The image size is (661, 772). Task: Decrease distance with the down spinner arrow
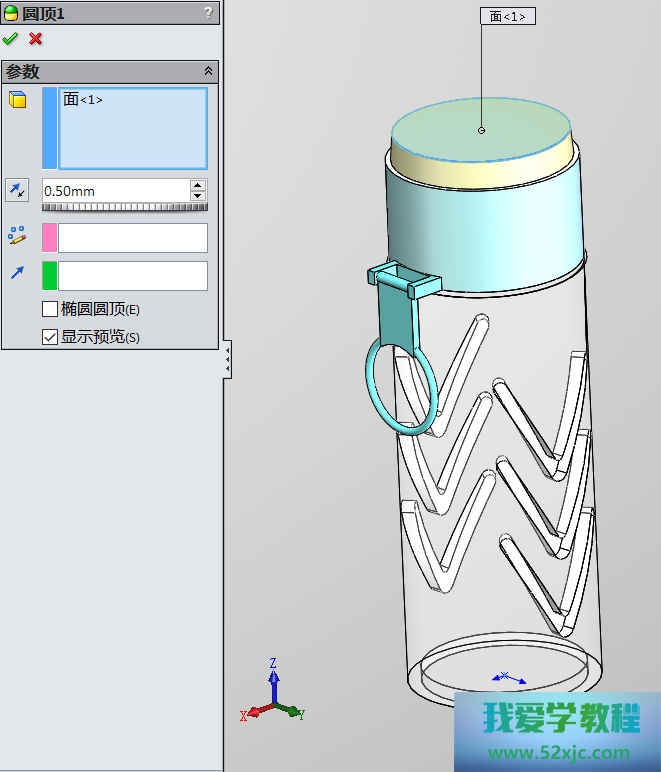[198, 196]
